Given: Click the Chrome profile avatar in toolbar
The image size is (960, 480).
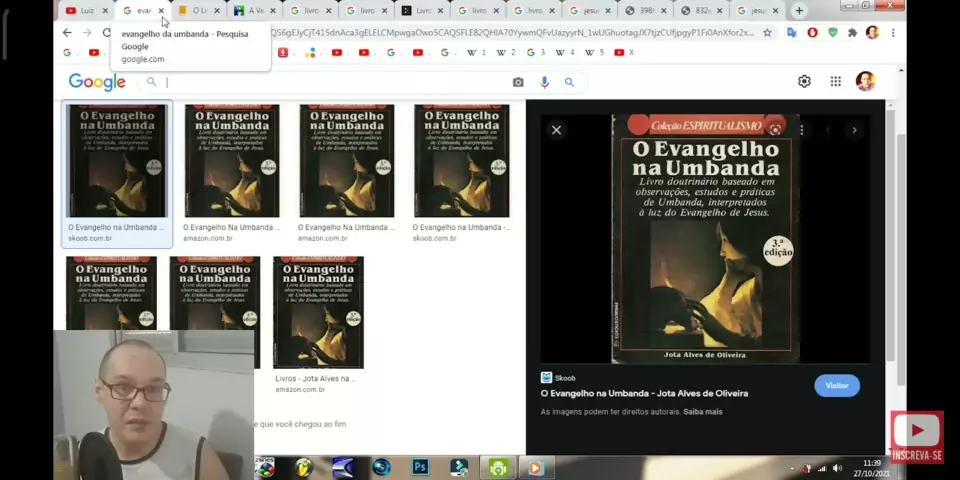Looking at the screenshot, I should [x=872, y=32].
